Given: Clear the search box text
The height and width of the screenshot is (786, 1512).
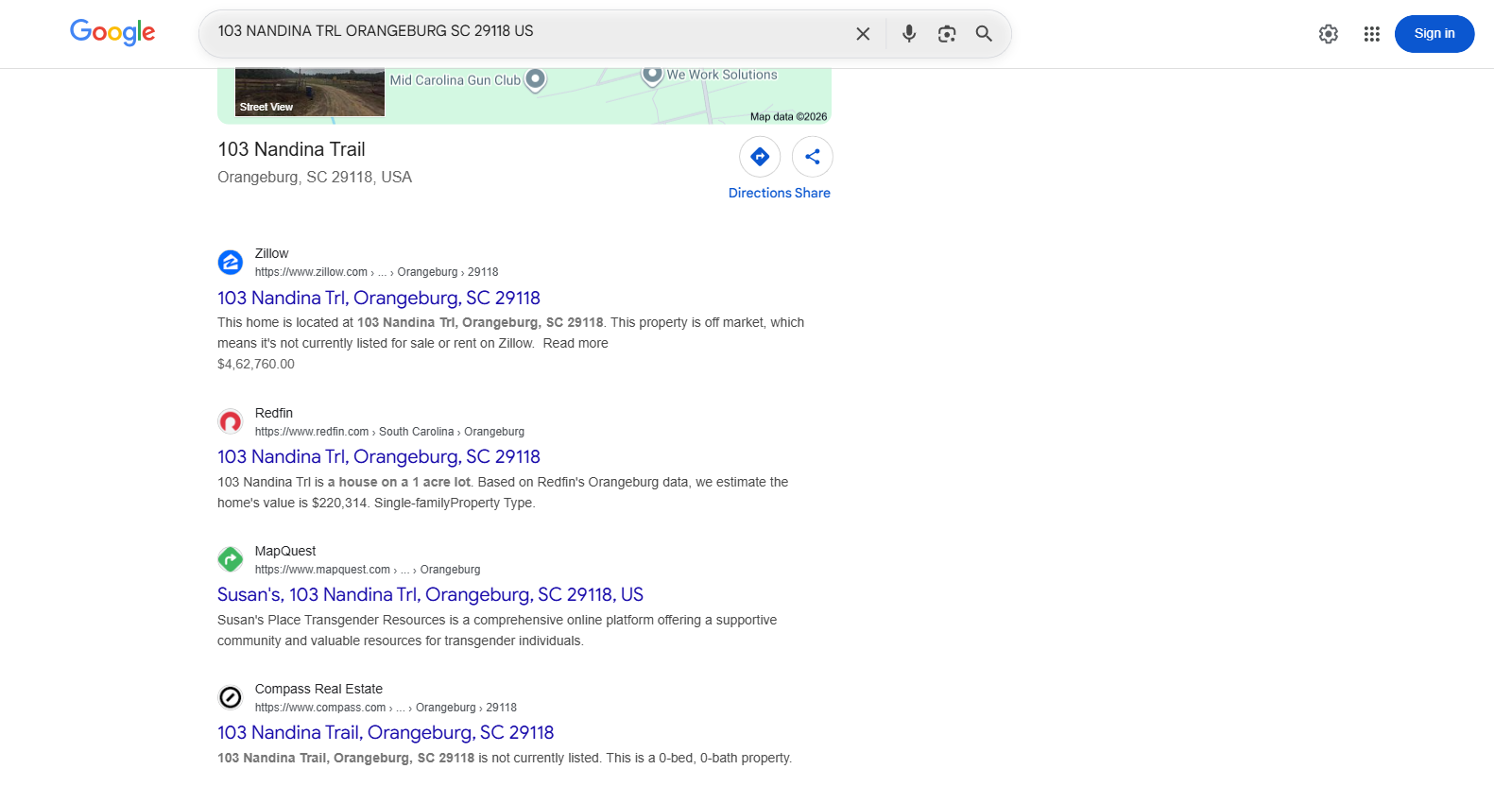Looking at the screenshot, I should [863, 34].
